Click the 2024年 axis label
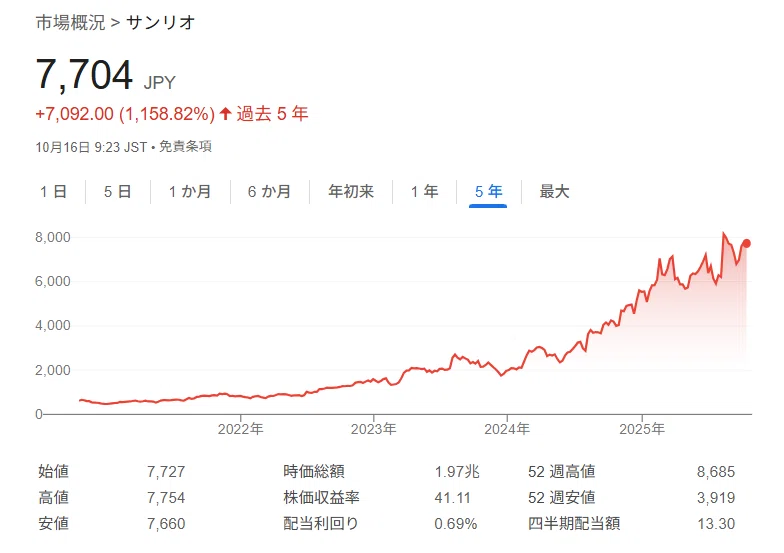 point(507,429)
